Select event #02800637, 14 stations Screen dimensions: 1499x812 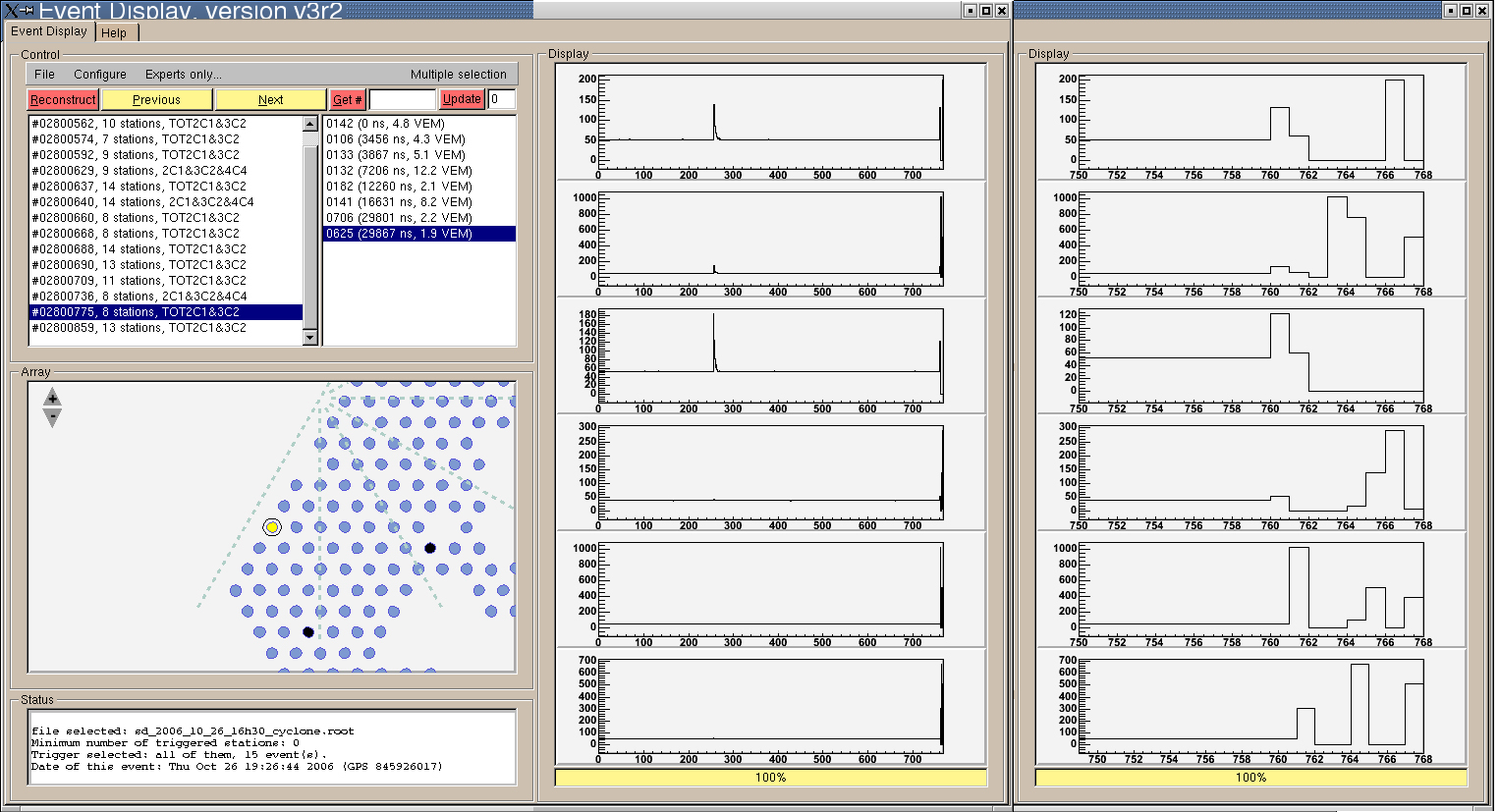166,187
